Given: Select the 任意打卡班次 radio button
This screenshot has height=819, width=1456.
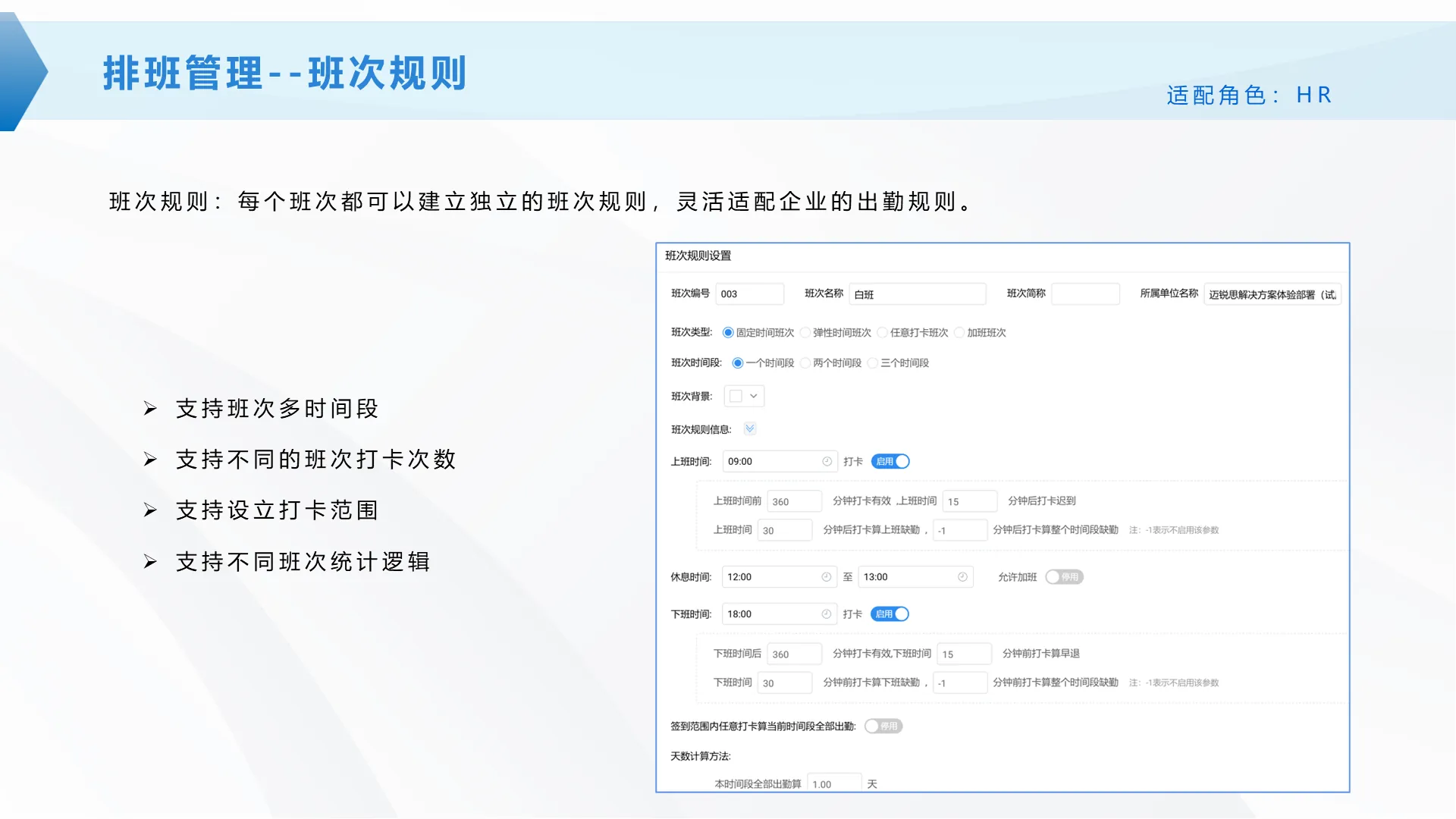Looking at the screenshot, I should click(883, 333).
